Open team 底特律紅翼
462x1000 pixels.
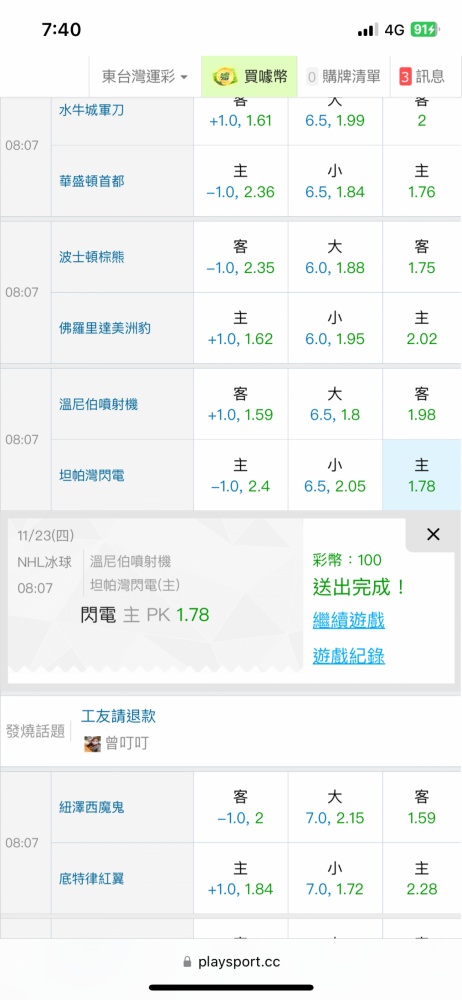(x=91, y=878)
